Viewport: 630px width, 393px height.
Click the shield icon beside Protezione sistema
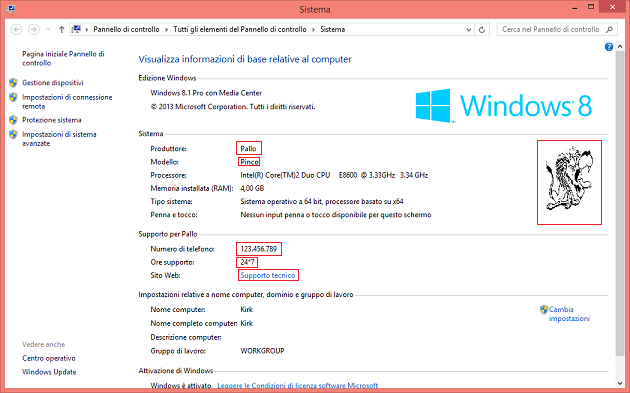[x=13, y=120]
